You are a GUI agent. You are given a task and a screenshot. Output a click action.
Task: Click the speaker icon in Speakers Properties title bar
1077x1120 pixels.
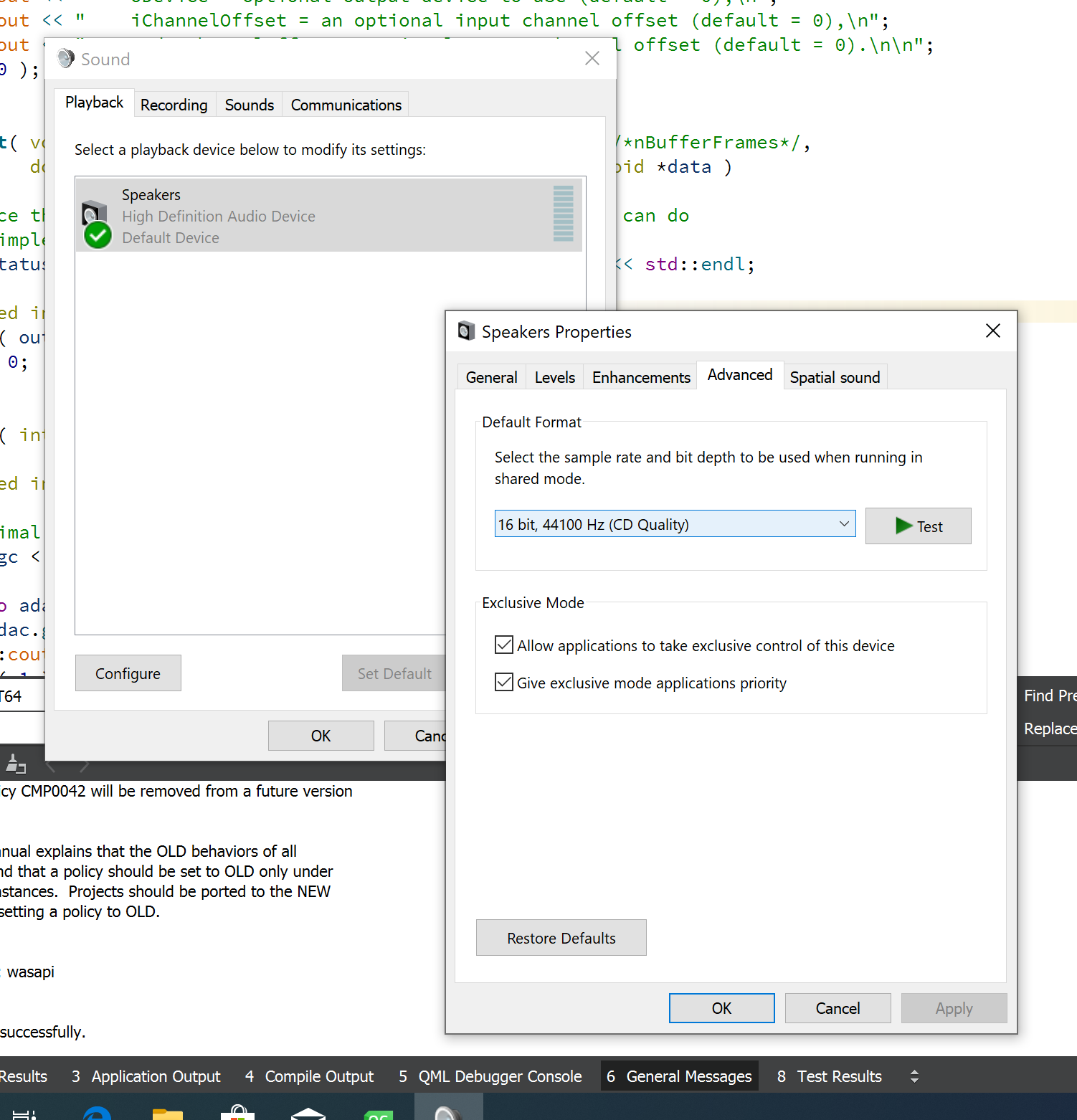[x=467, y=331]
